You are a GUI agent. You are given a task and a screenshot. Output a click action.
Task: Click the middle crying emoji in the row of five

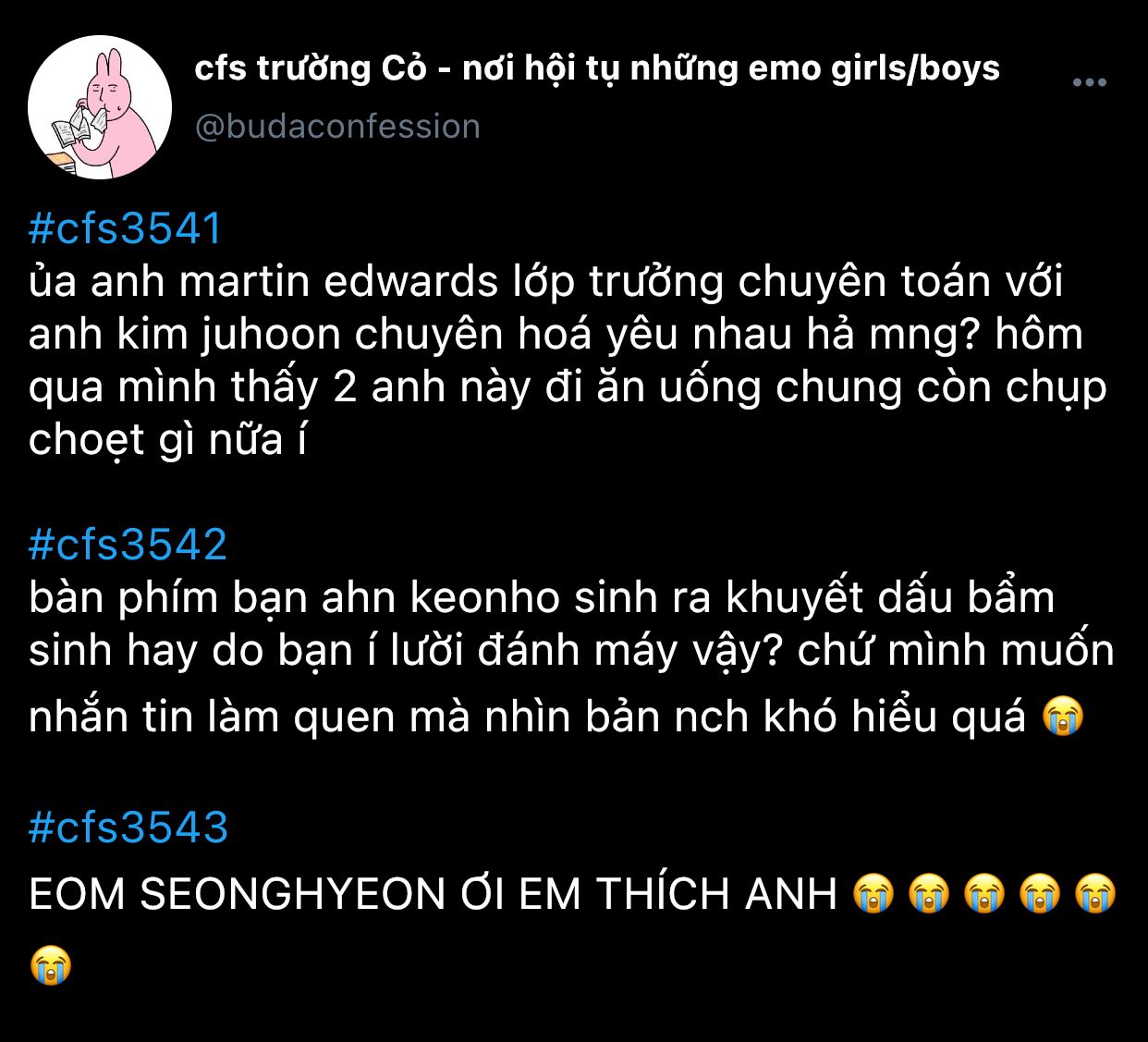pyautogui.click(x=984, y=894)
